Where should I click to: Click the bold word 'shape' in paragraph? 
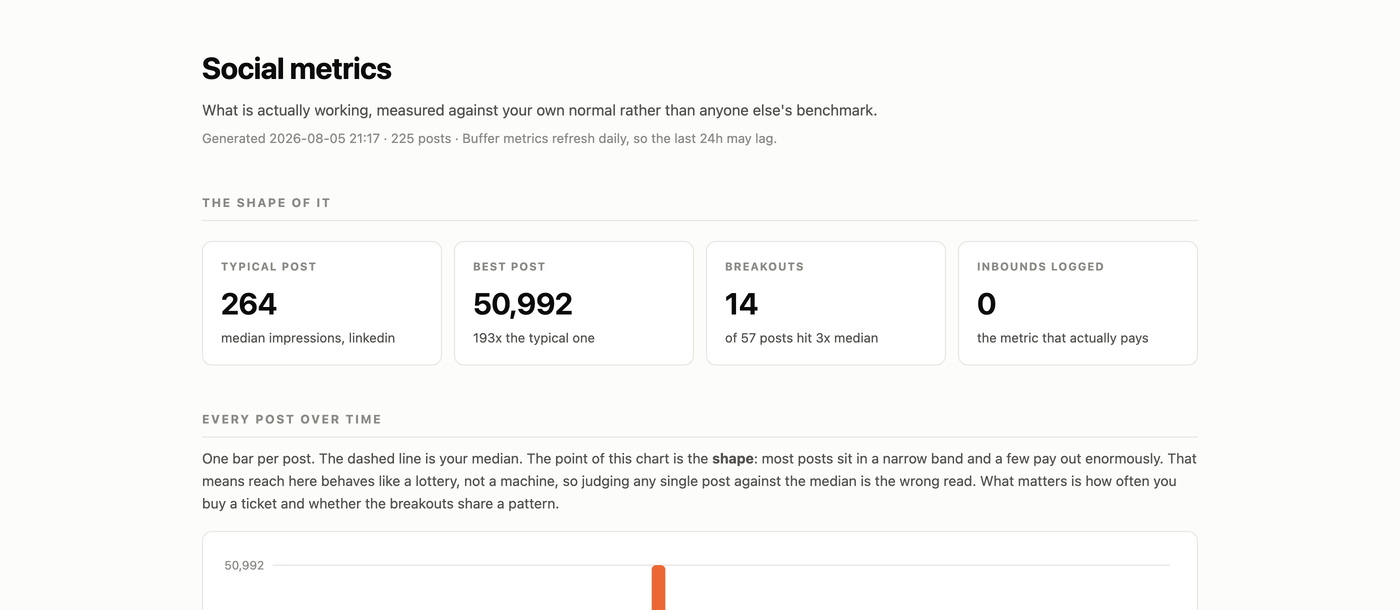733,459
